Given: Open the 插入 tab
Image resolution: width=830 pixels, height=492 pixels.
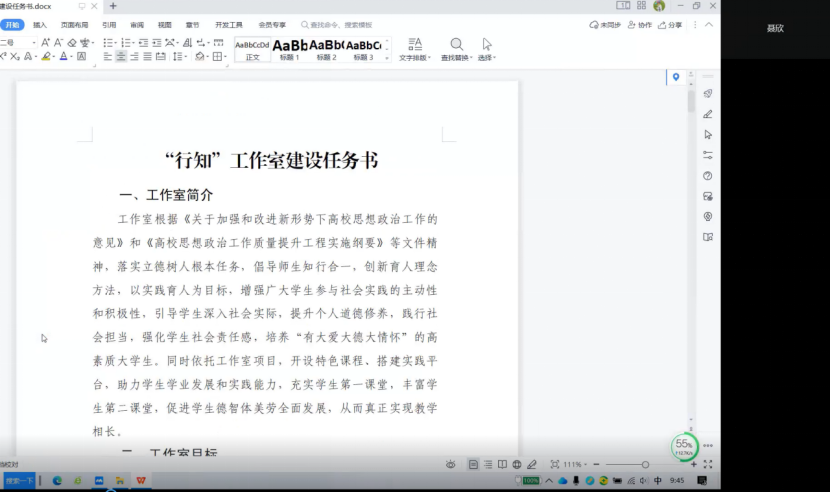Looking at the screenshot, I should point(40,25).
